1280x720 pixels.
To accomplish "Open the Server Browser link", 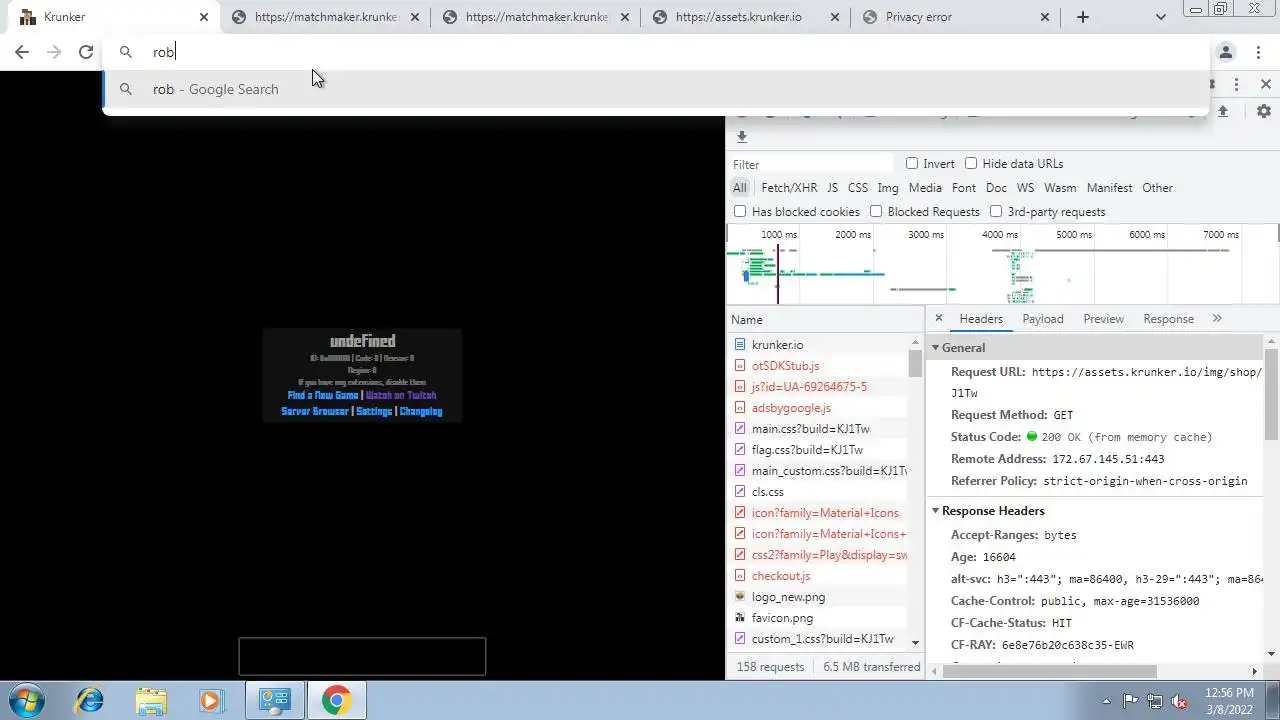I will point(315,411).
